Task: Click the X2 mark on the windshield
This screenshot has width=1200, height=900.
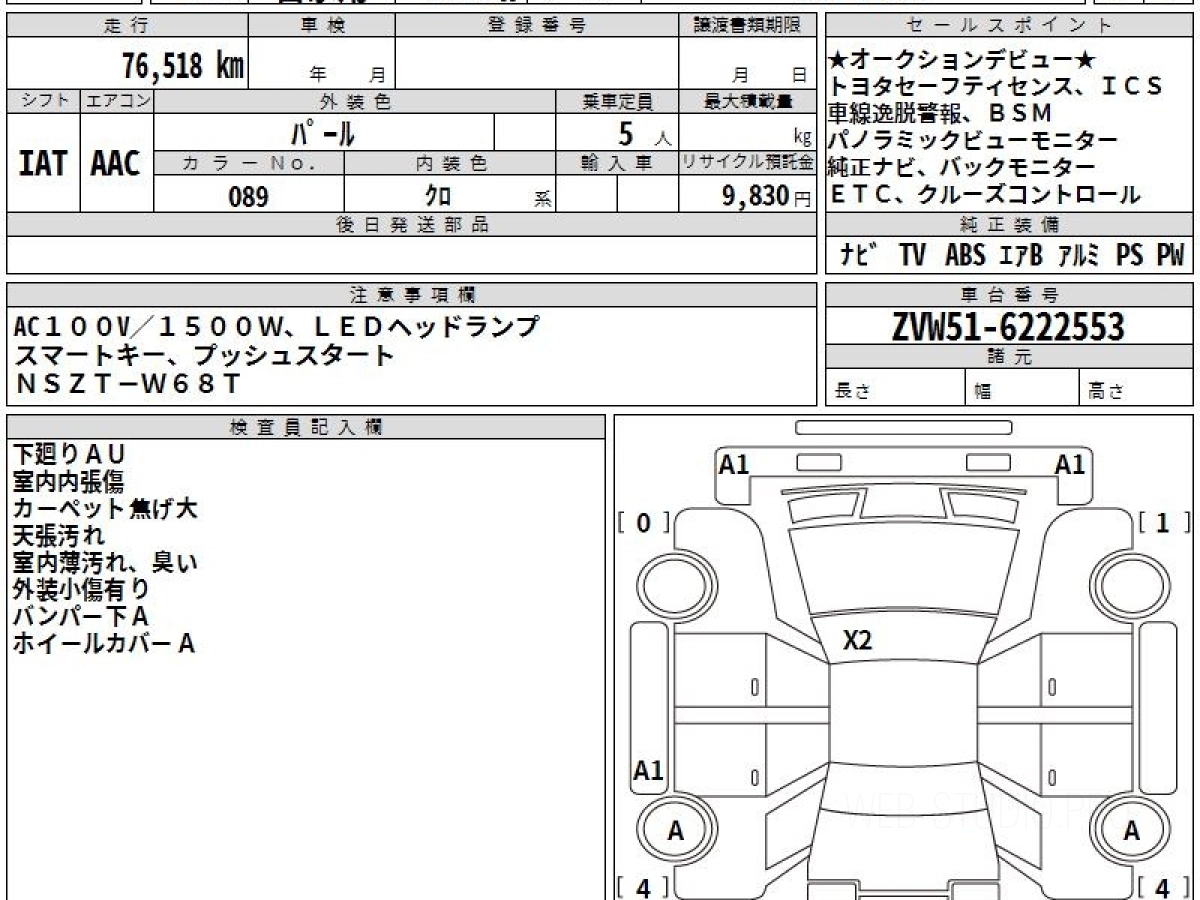Action: [857, 641]
